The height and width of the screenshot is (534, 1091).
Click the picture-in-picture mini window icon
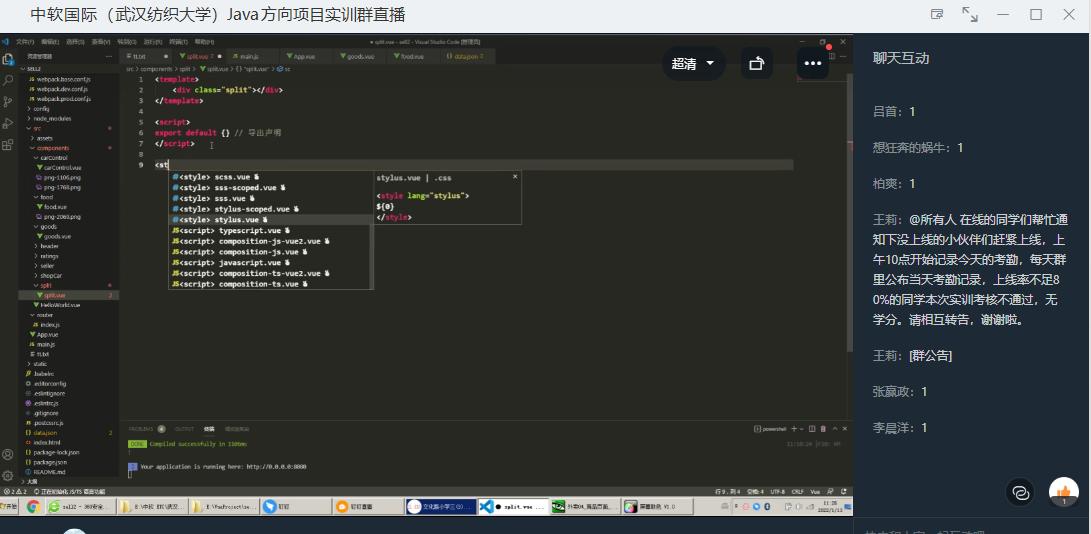coord(937,15)
